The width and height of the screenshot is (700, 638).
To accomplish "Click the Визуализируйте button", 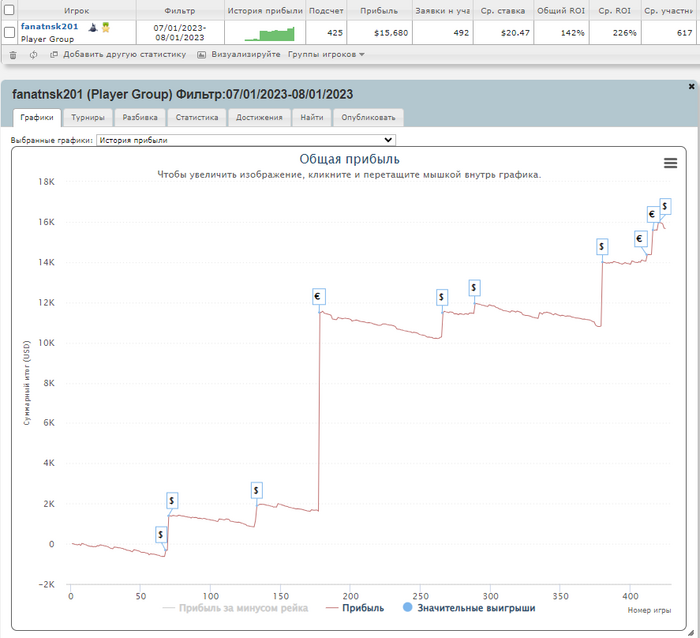I will point(239,54).
